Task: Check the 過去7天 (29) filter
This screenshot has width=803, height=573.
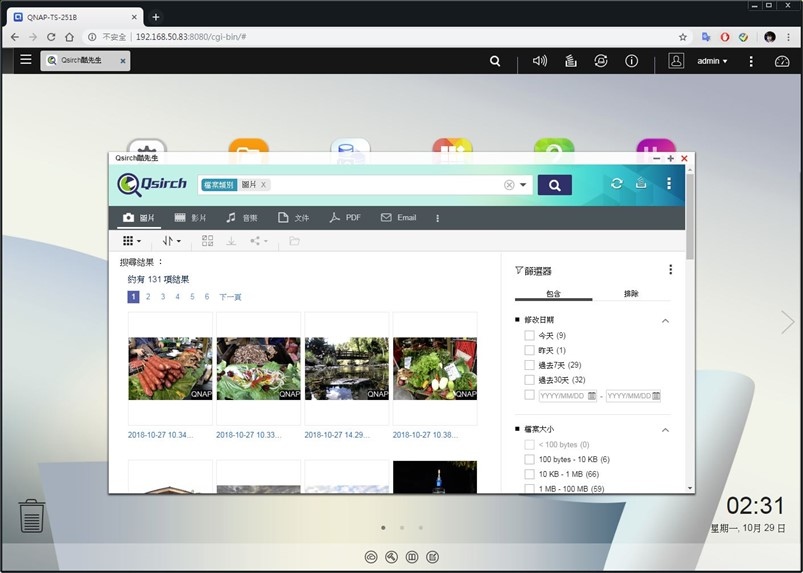Action: [x=529, y=365]
